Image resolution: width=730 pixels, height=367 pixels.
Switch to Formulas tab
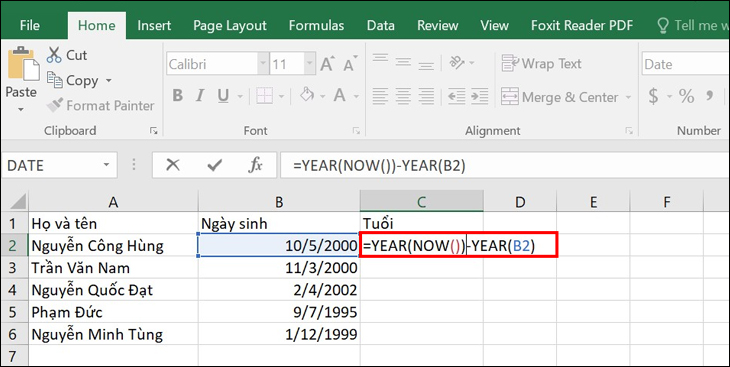(316, 25)
